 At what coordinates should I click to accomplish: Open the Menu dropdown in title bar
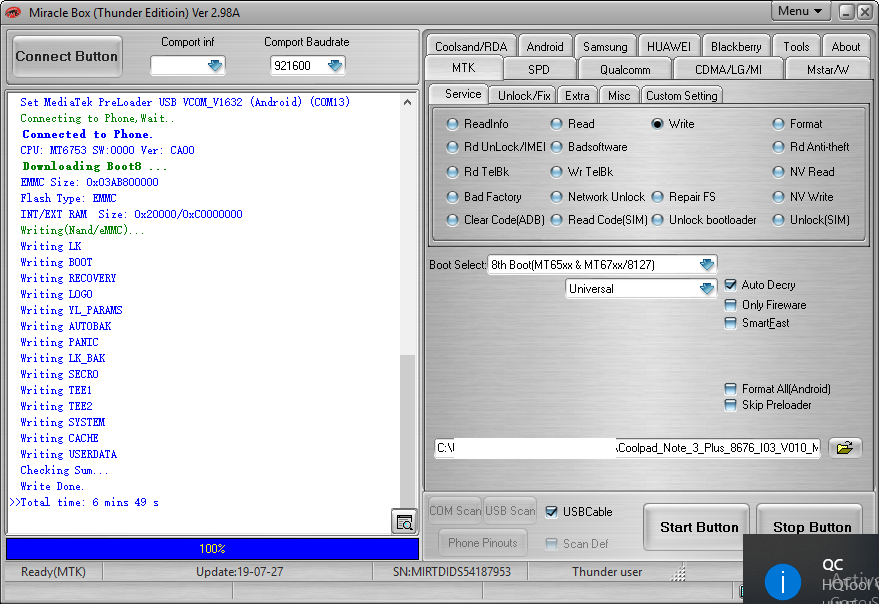(x=800, y=11)
